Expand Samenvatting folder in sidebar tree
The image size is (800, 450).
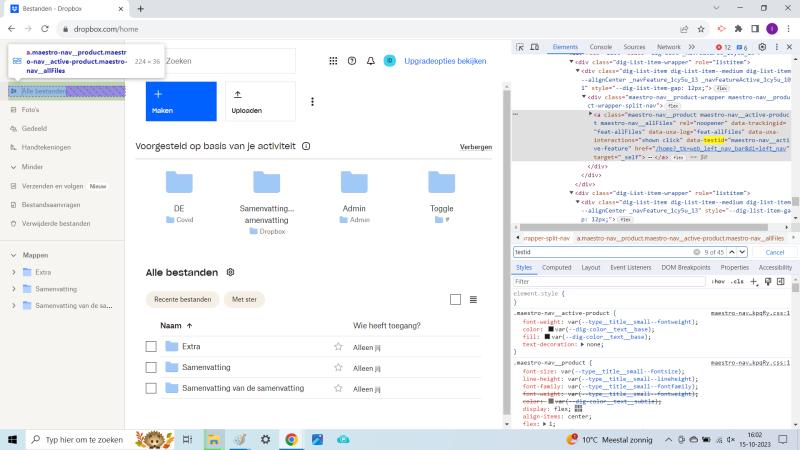[x=13, y=289]
